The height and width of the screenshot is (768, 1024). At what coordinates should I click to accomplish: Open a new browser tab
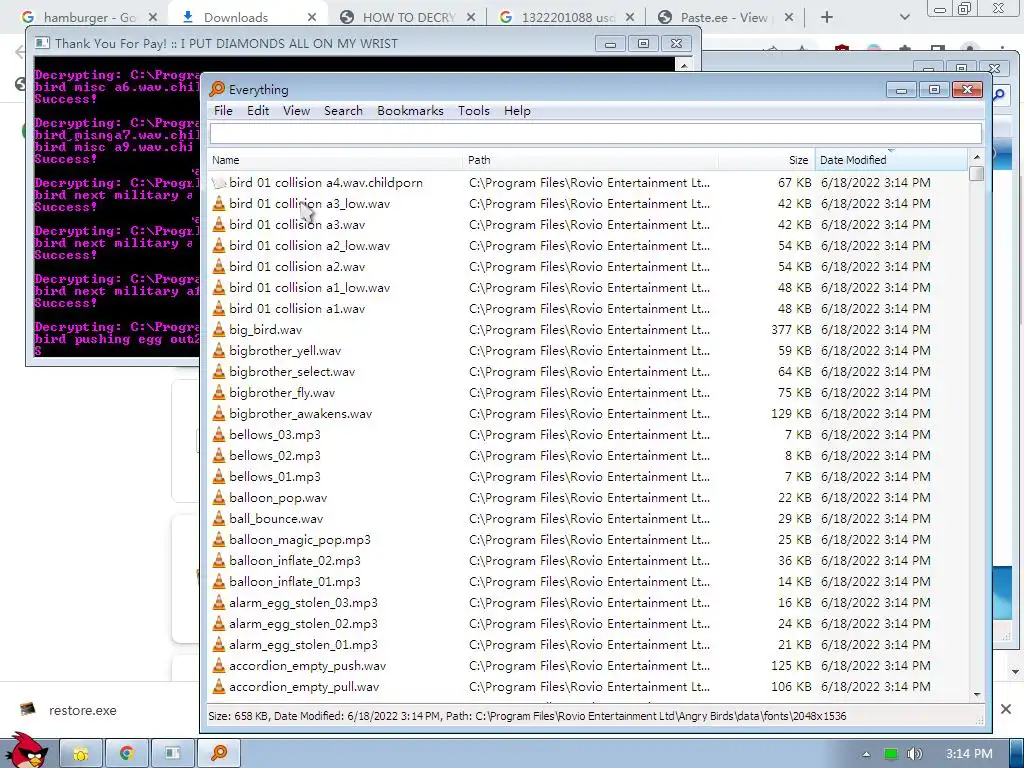coord(827,18)
